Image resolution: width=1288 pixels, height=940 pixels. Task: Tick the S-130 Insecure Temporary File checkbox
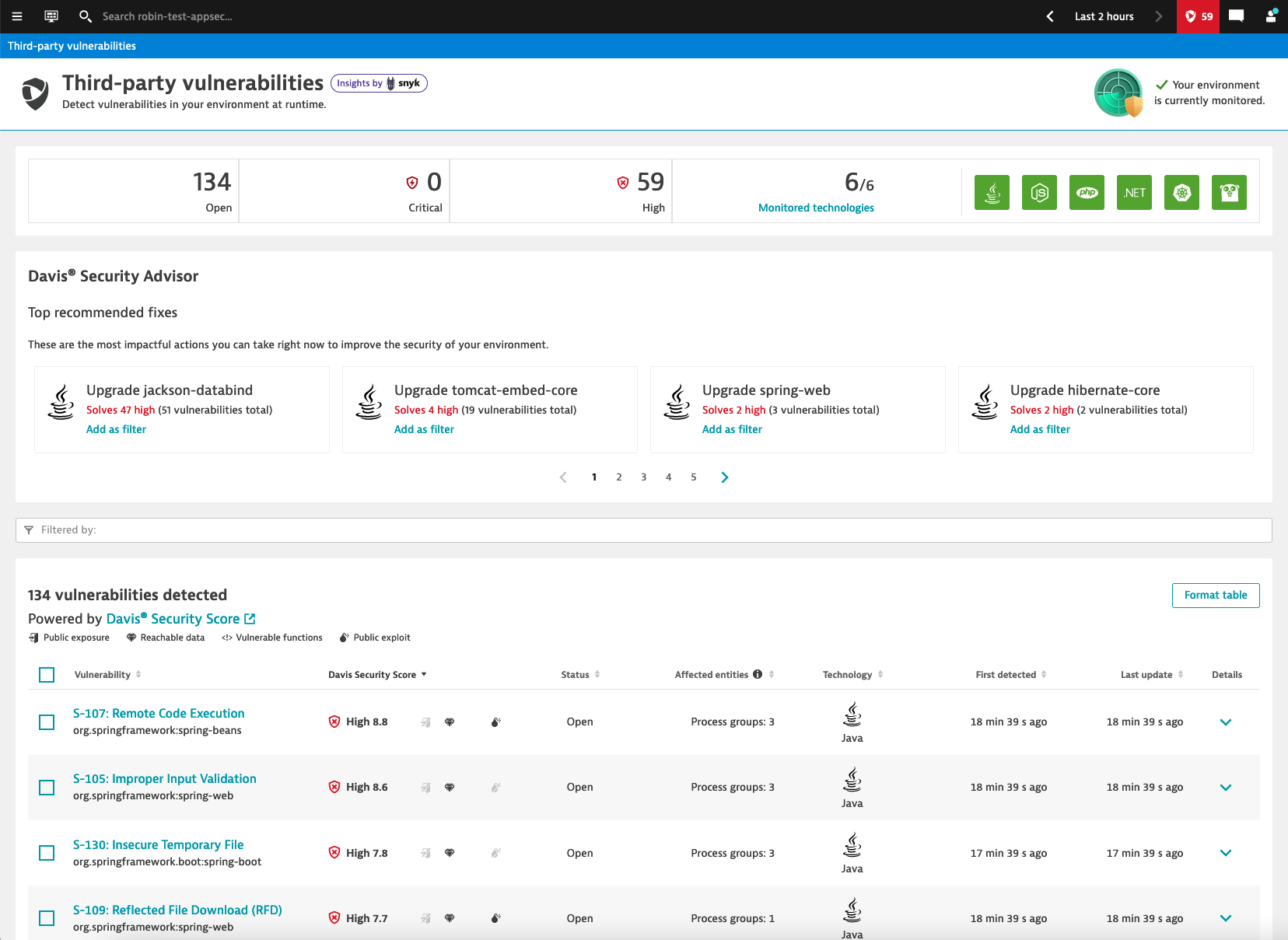[x=47, y=853]
